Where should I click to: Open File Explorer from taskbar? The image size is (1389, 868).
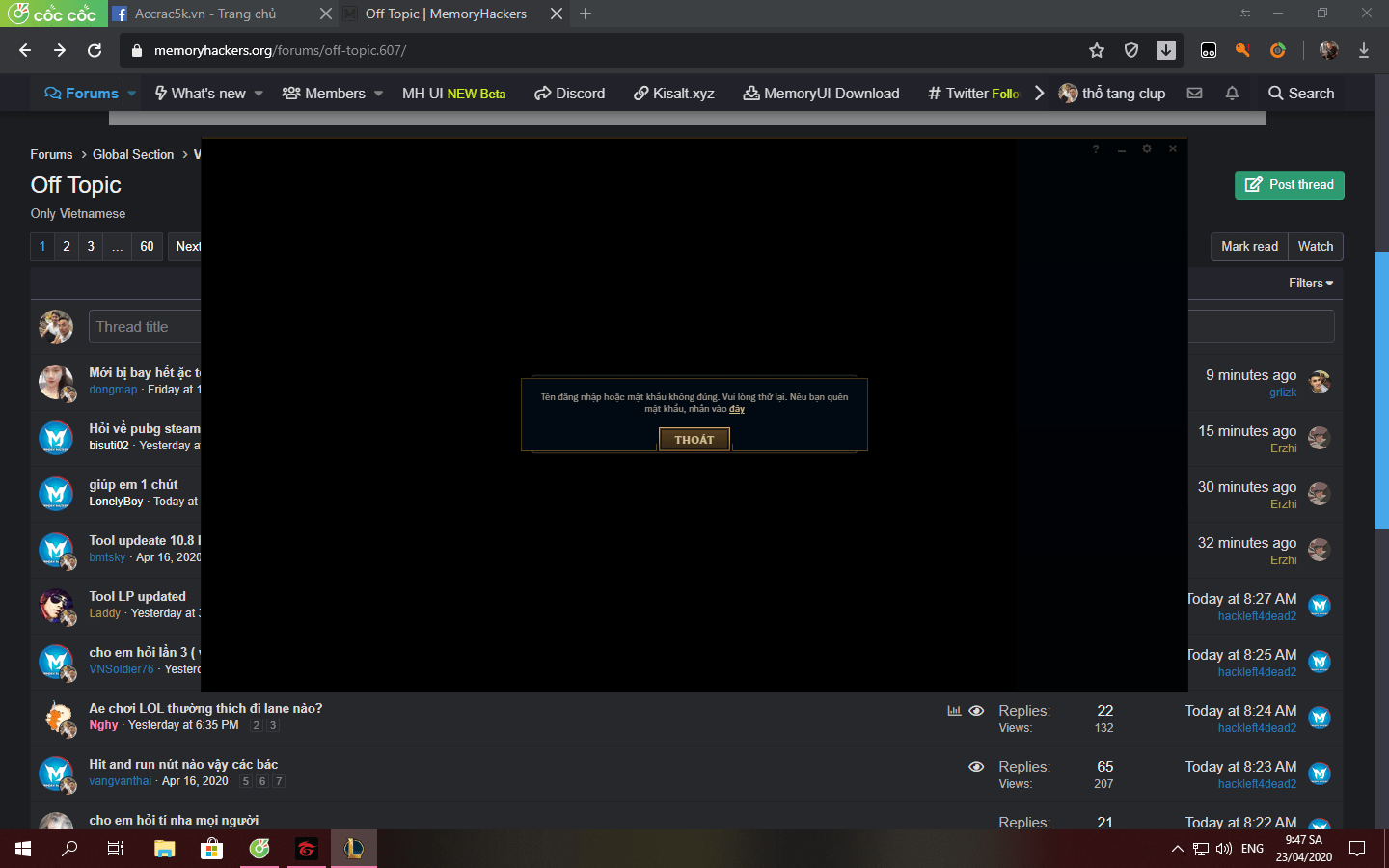[165, 849]
